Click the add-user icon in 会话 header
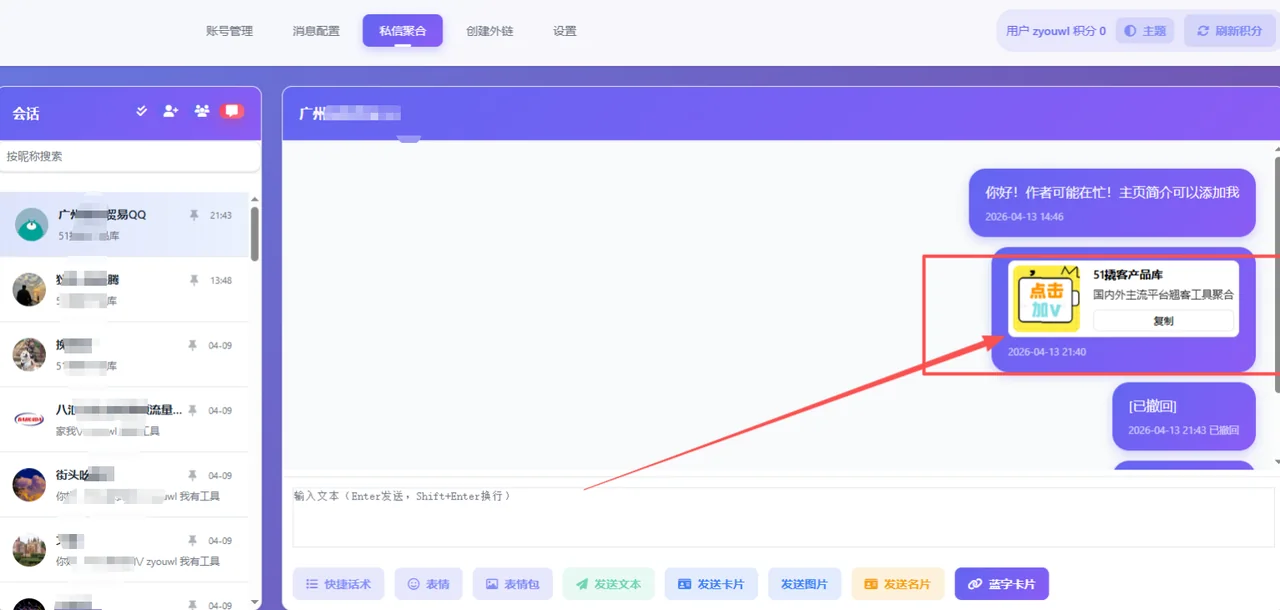 (171, 111)
